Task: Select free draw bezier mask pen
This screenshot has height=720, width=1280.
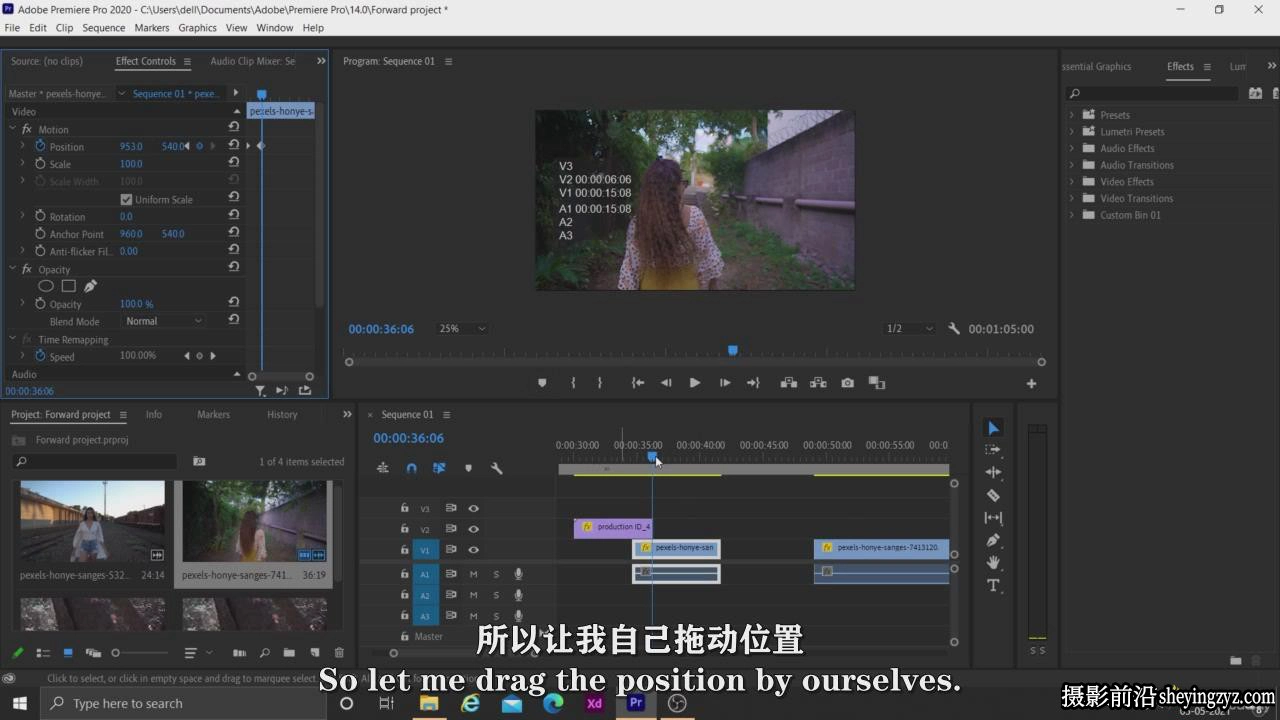Action: tap(90, 286)
